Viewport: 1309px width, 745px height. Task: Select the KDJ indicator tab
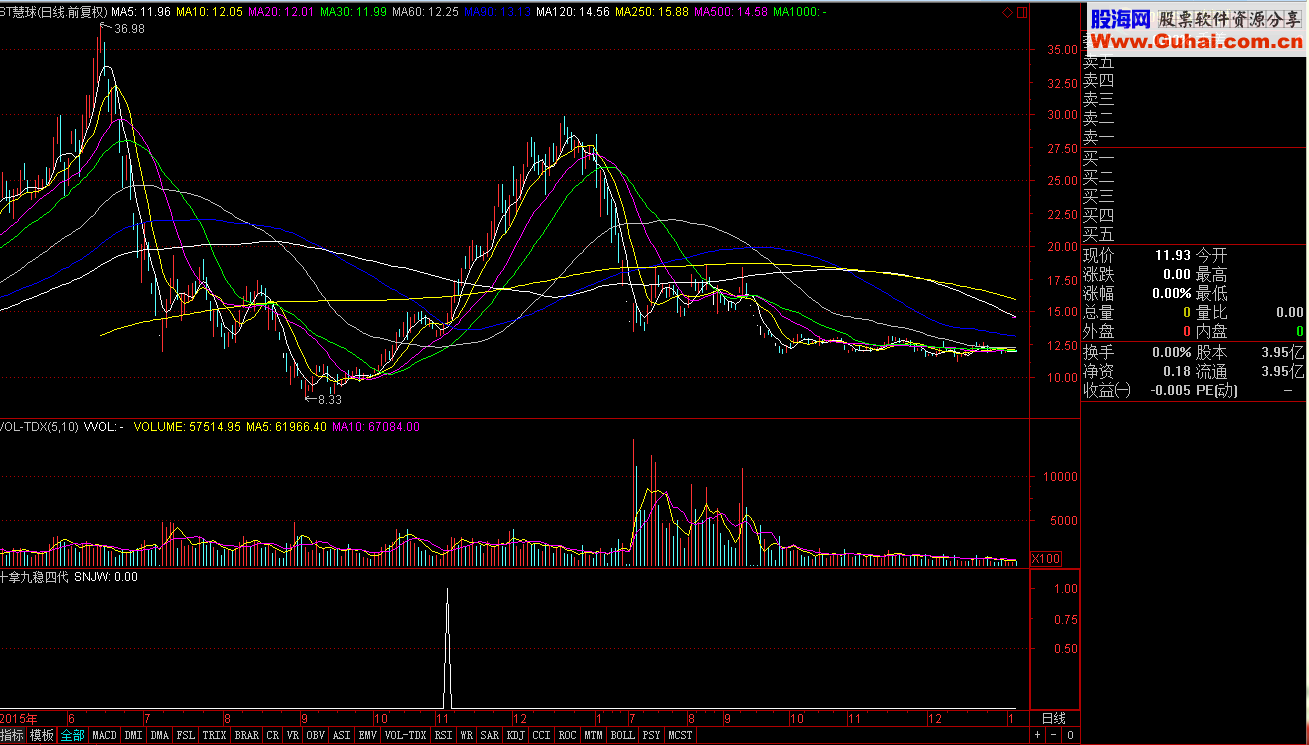coord(515,735)
